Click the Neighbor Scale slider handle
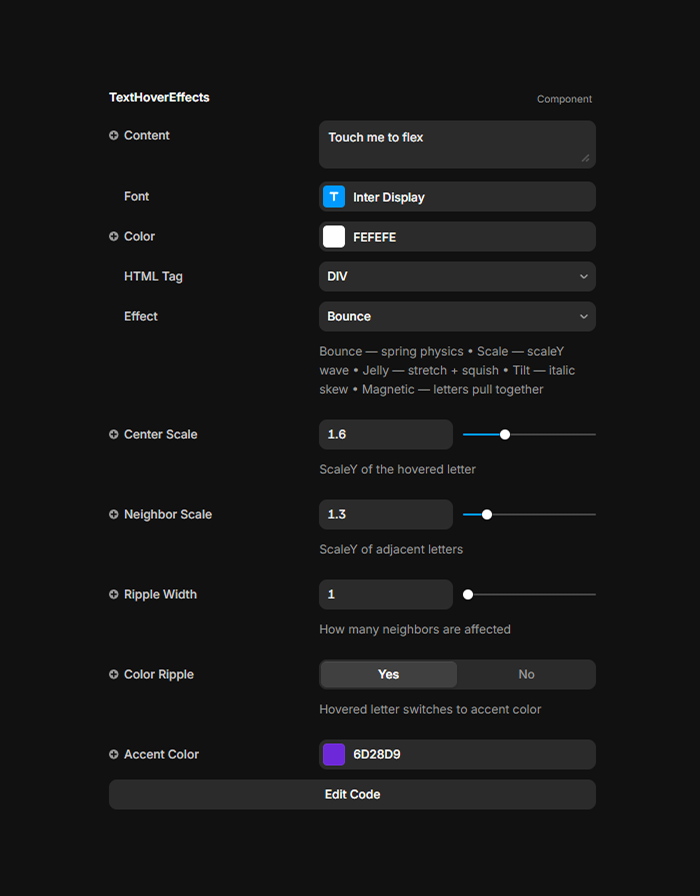700x896 pixels. 487,514
